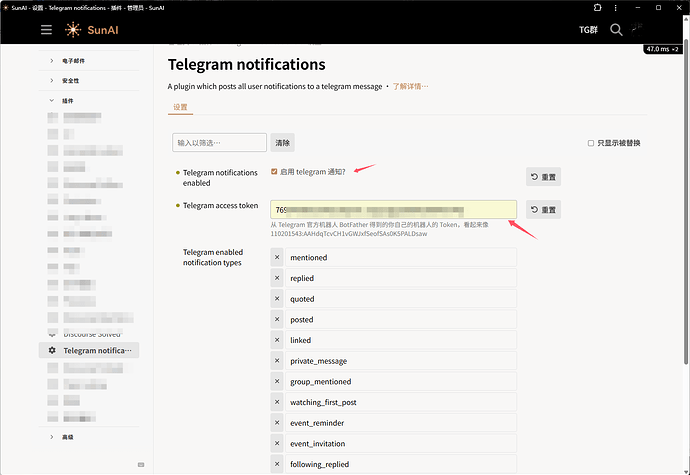Remove the 'mentioned' notification type
690x475 pixels.
point(277,258)
